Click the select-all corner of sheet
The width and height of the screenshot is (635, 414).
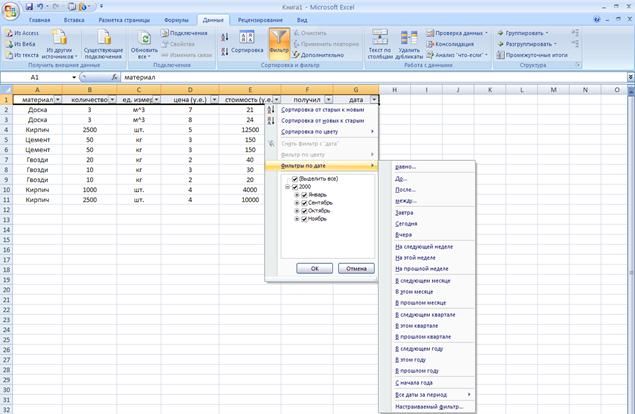(6, 90)
